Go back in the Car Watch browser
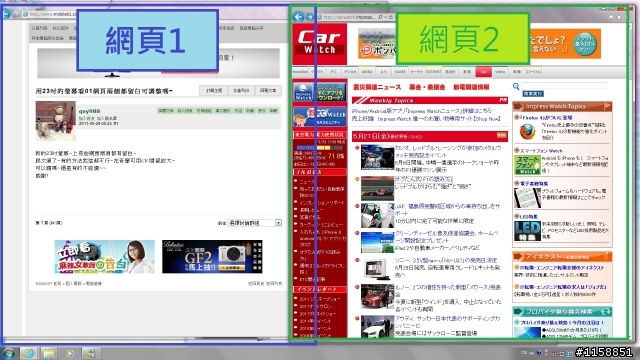This screenshot has width=640, height=360. click(298, 17)
